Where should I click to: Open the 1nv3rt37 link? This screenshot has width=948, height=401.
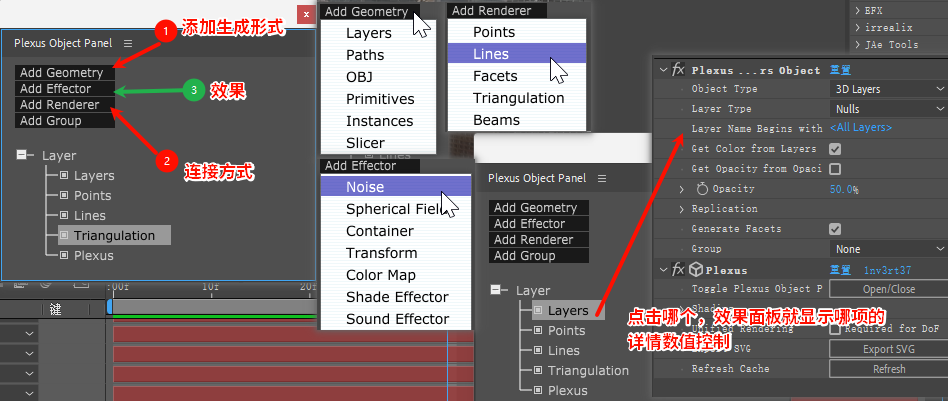point(888,270)
